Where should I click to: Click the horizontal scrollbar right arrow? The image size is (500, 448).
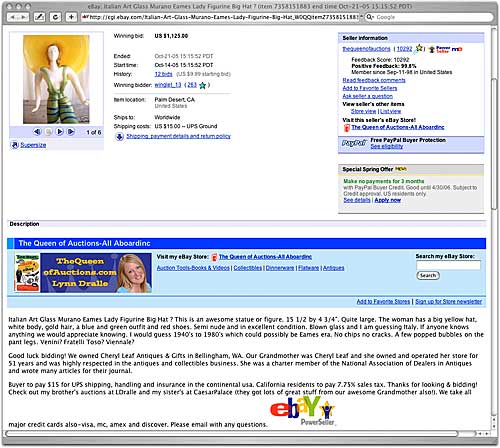click(x=487, y=434)
